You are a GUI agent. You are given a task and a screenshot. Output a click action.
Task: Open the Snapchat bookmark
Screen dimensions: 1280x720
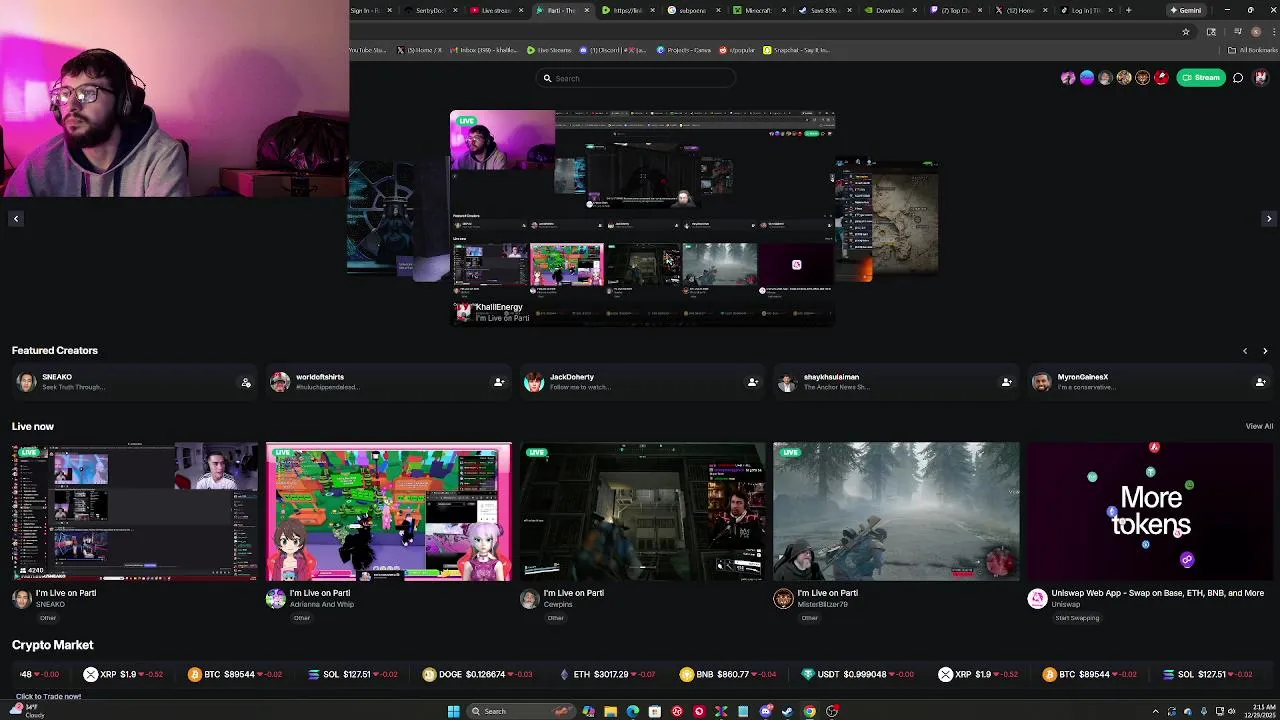point(797,50)
